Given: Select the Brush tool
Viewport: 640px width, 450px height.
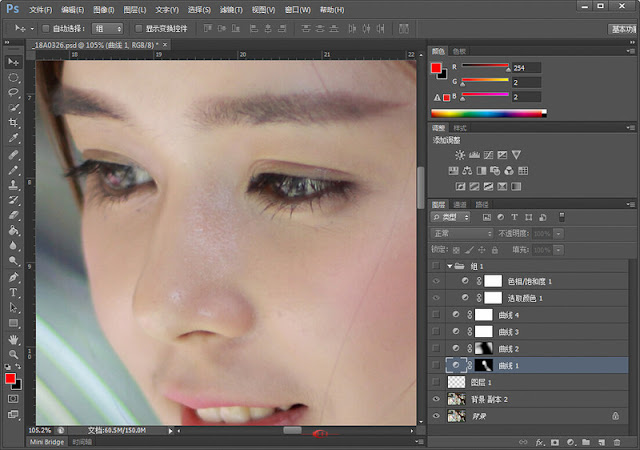Looking at the screenshot, I should [13, 170].
